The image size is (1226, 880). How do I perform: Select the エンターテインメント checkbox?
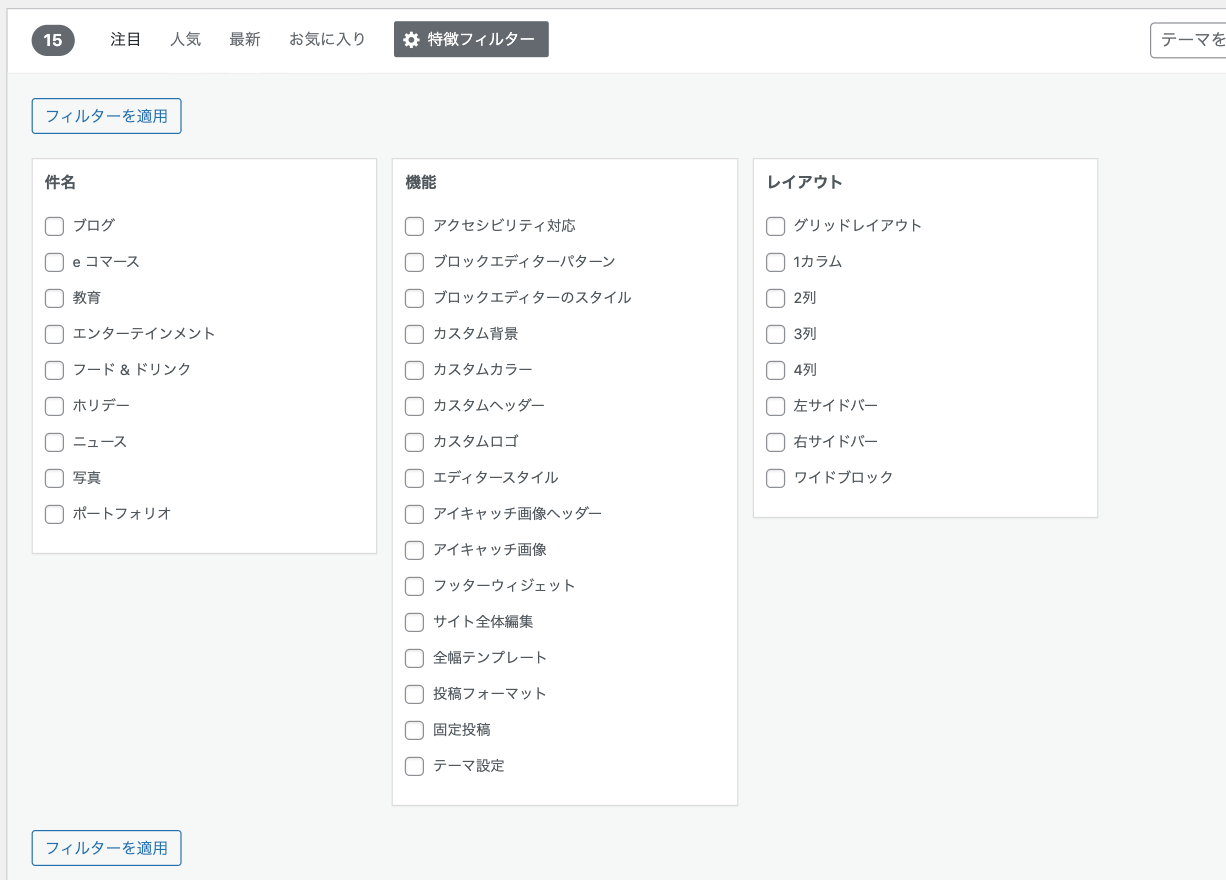click(54, 334)
